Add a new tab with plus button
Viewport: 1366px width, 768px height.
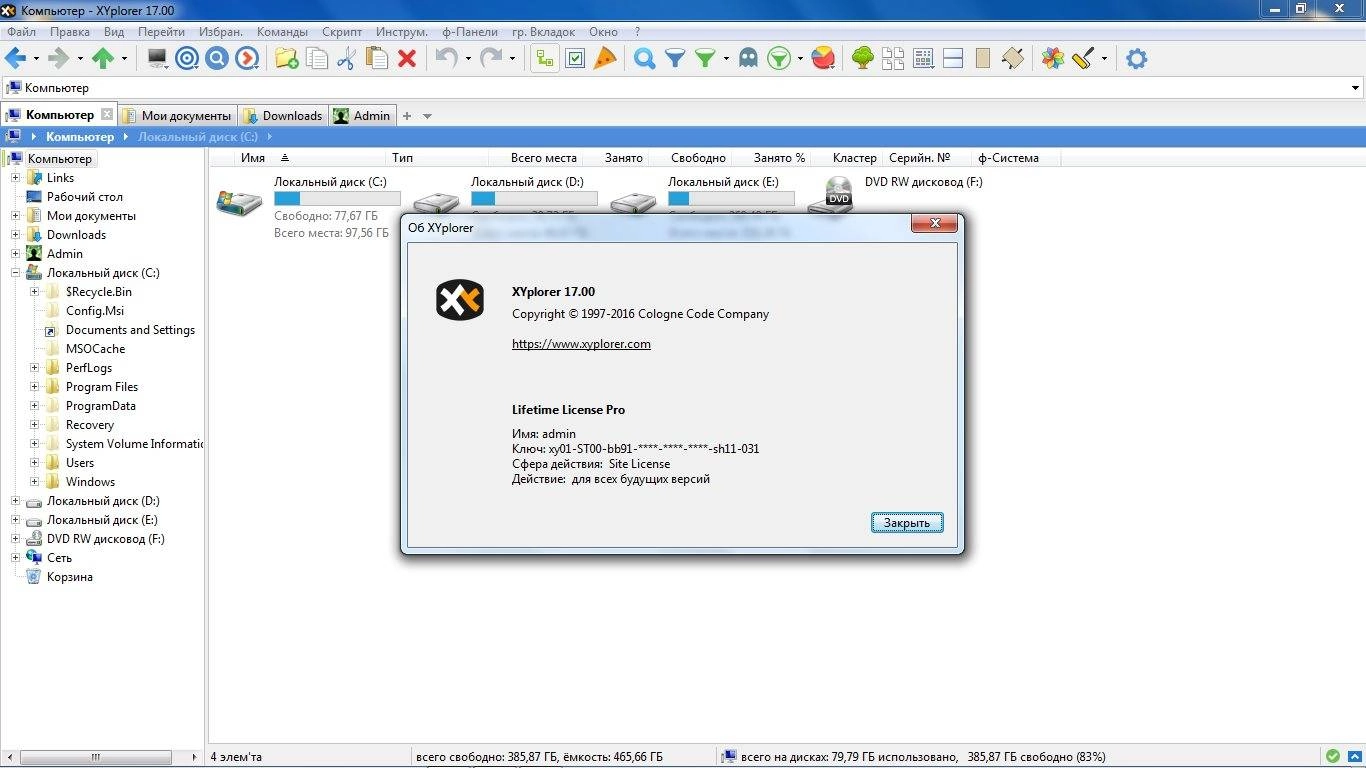click(407, 116)
